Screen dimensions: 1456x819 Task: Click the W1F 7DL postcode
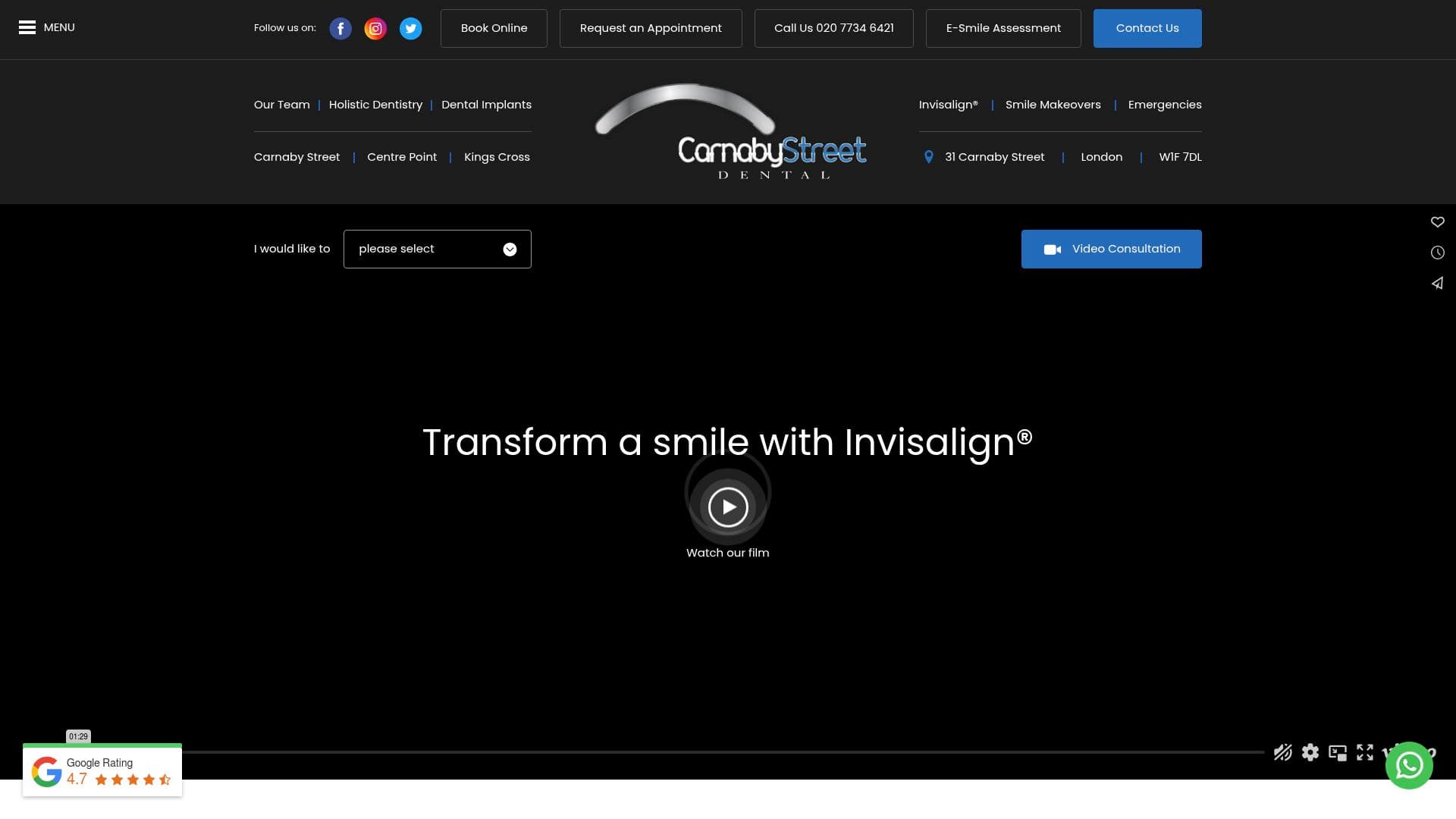1181,157
